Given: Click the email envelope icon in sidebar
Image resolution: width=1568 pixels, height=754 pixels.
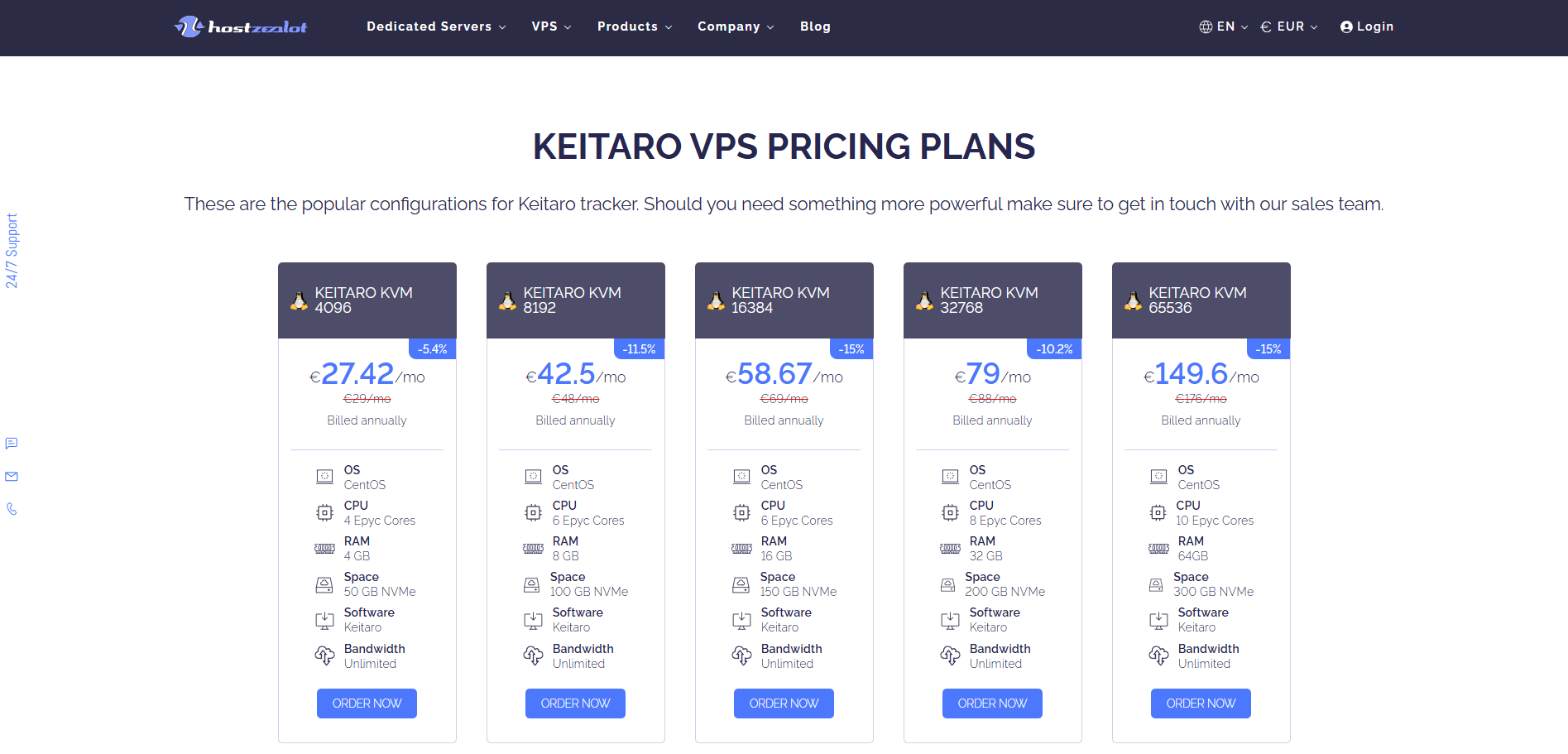Looking at the screenshot, I should pyautogui.click(x=12, y=477).
